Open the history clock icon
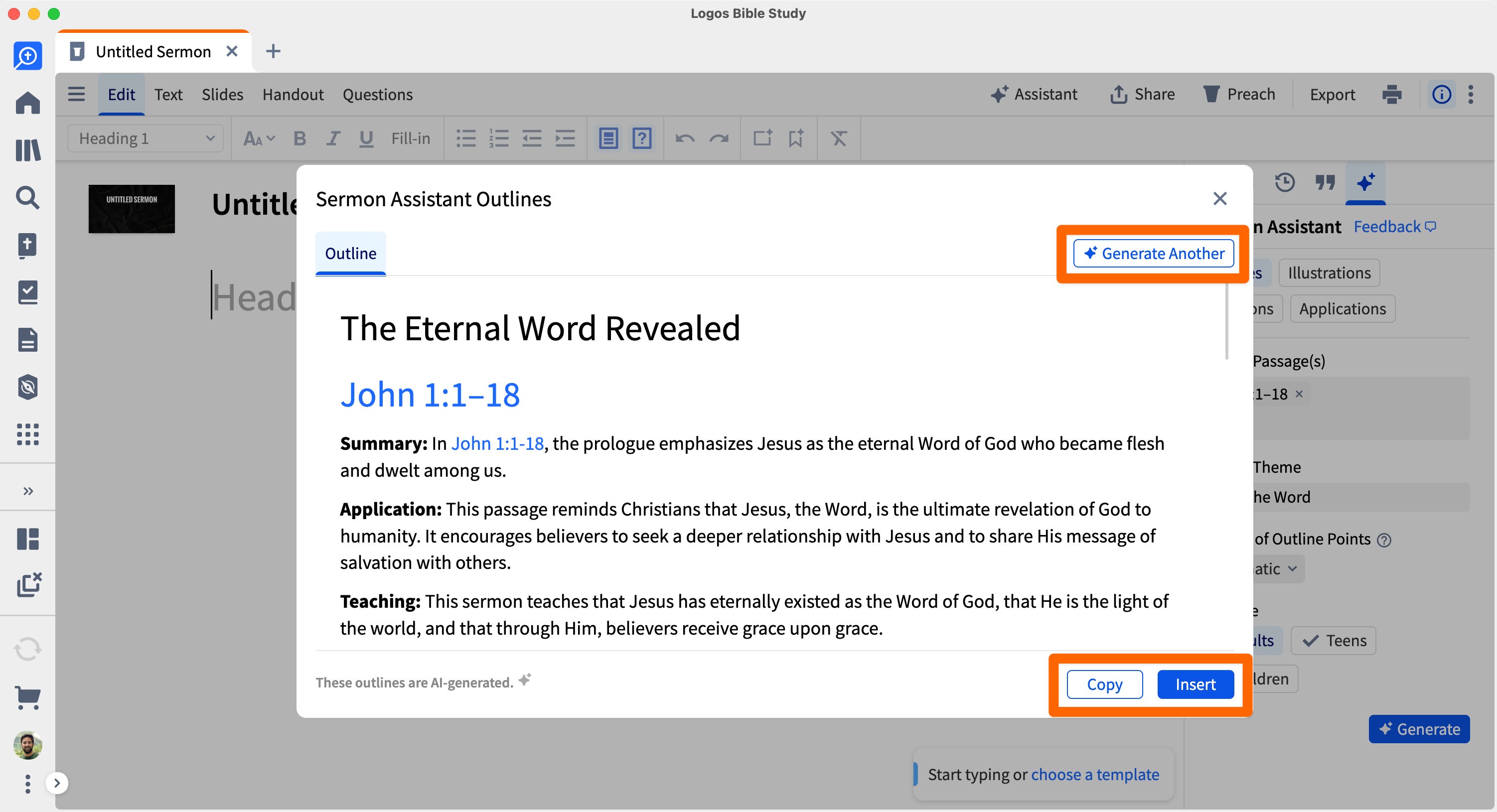 [x=1284, y=182]
